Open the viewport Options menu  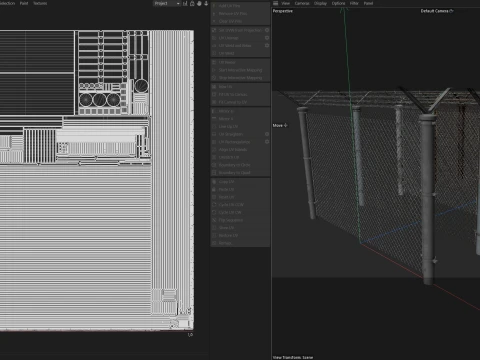(338, 3)
